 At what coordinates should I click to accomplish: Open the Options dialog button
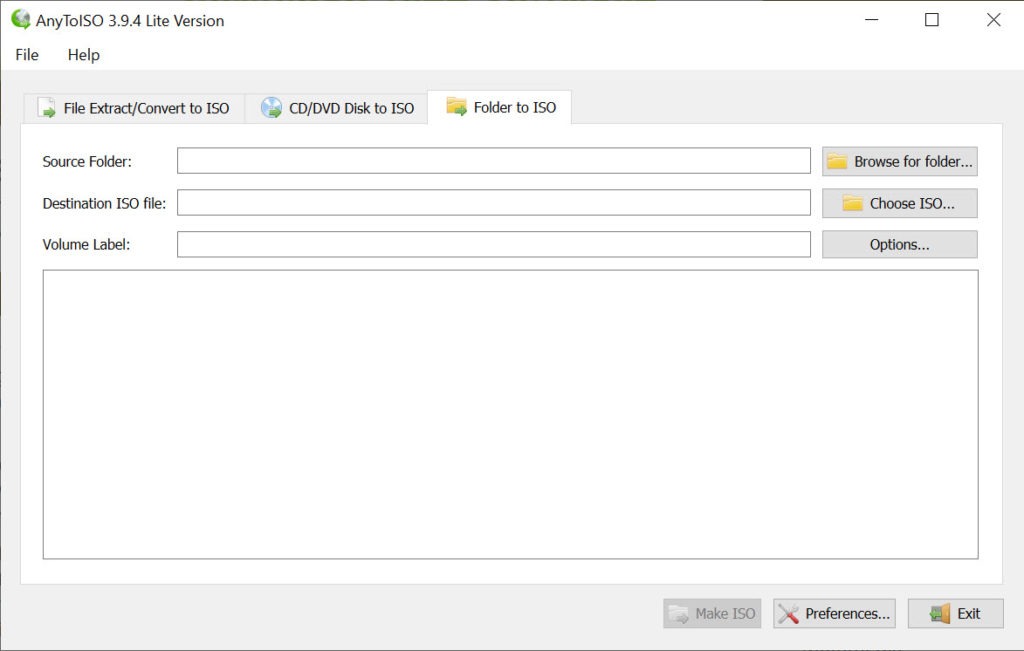pos(899,244)
